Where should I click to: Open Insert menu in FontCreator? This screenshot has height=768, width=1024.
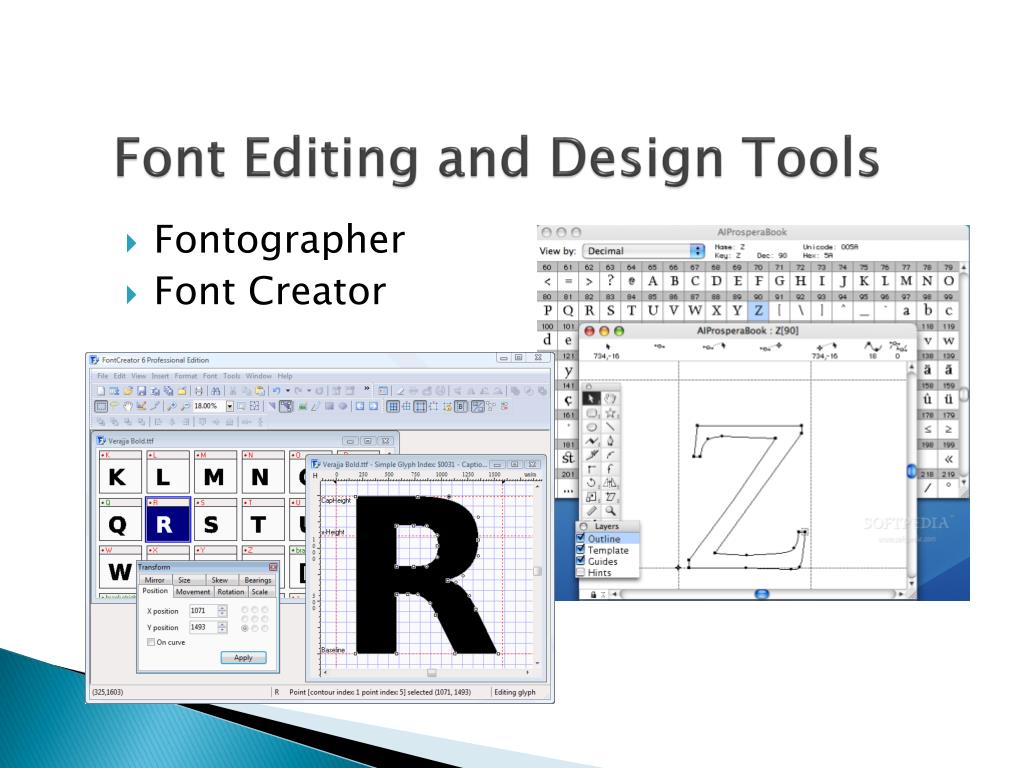tap(160, 376)
